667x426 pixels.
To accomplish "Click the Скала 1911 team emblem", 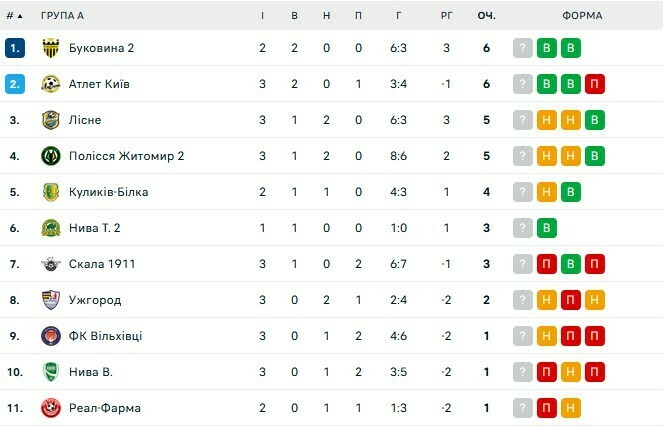I will coord(51,264).
